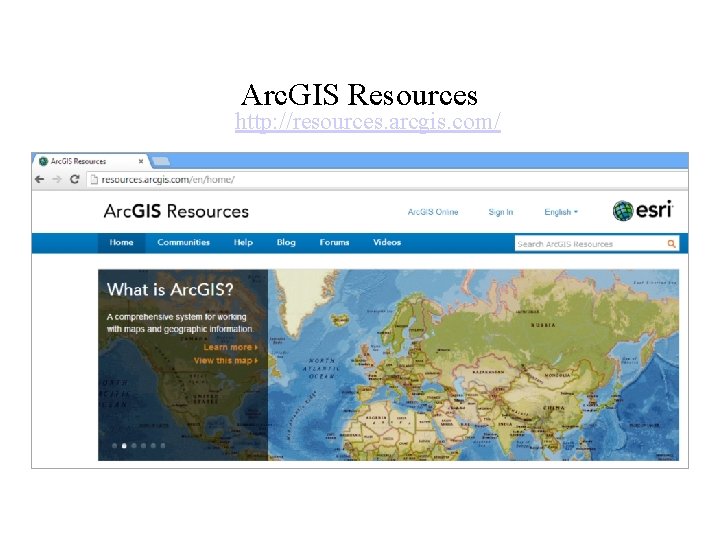Click the browser back arrow
Screen dimensions: 720x540
tap(39, 180)
